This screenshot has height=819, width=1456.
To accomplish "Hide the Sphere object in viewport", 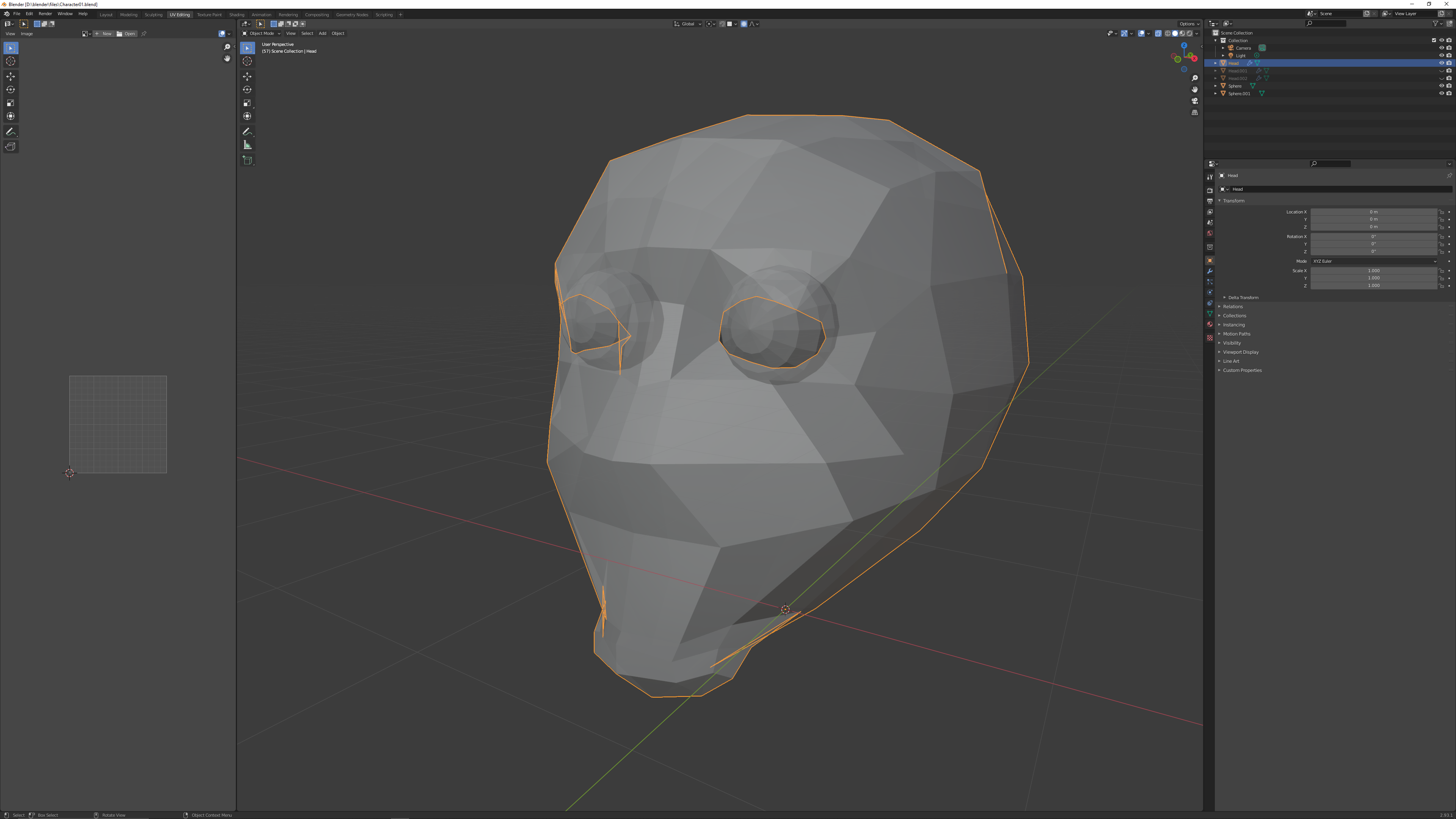I will click(1441, 86).
